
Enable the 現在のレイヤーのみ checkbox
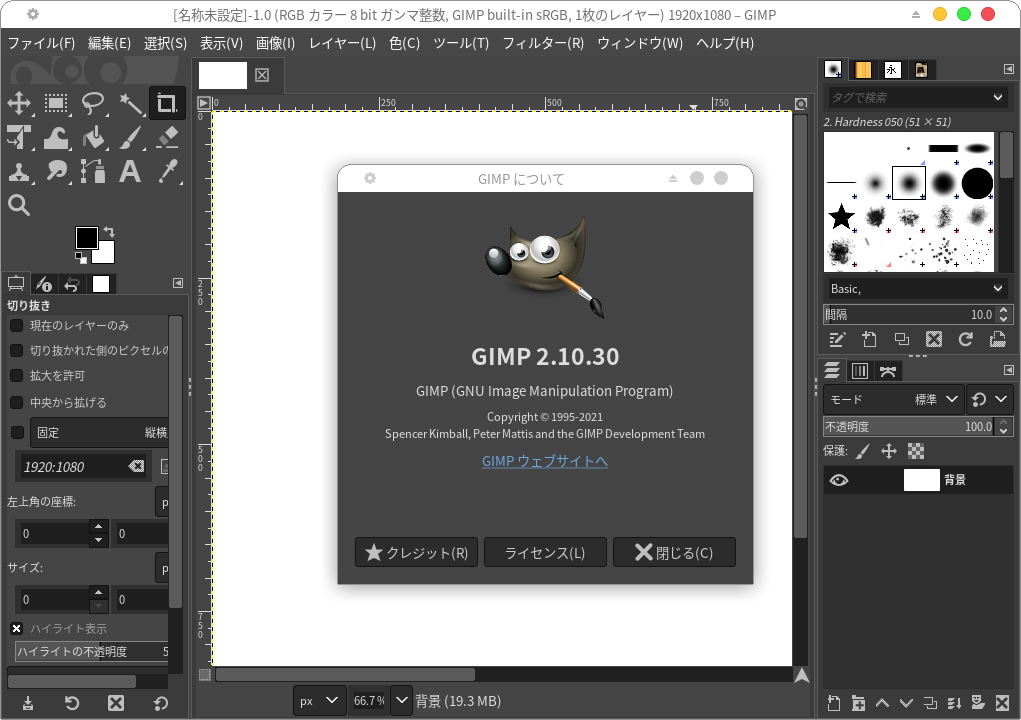[x=17, y=326]
